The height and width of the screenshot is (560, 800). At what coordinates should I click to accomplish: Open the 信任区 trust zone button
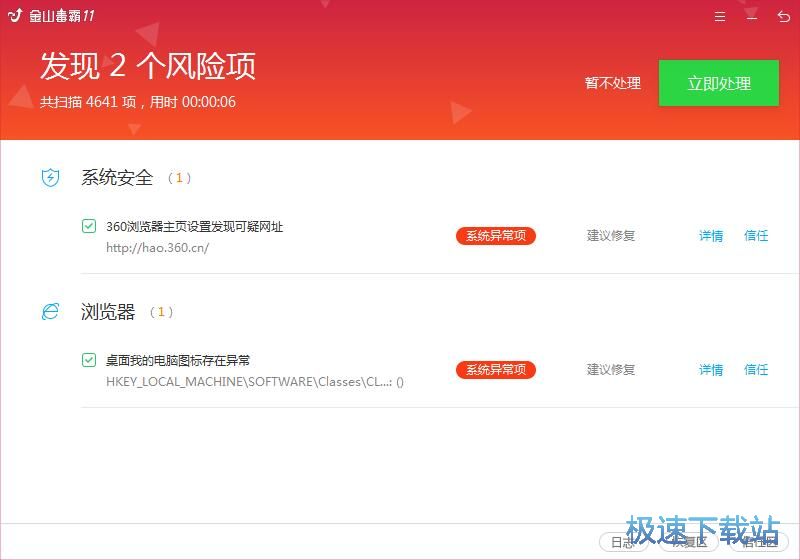click(x=759, y=542)
